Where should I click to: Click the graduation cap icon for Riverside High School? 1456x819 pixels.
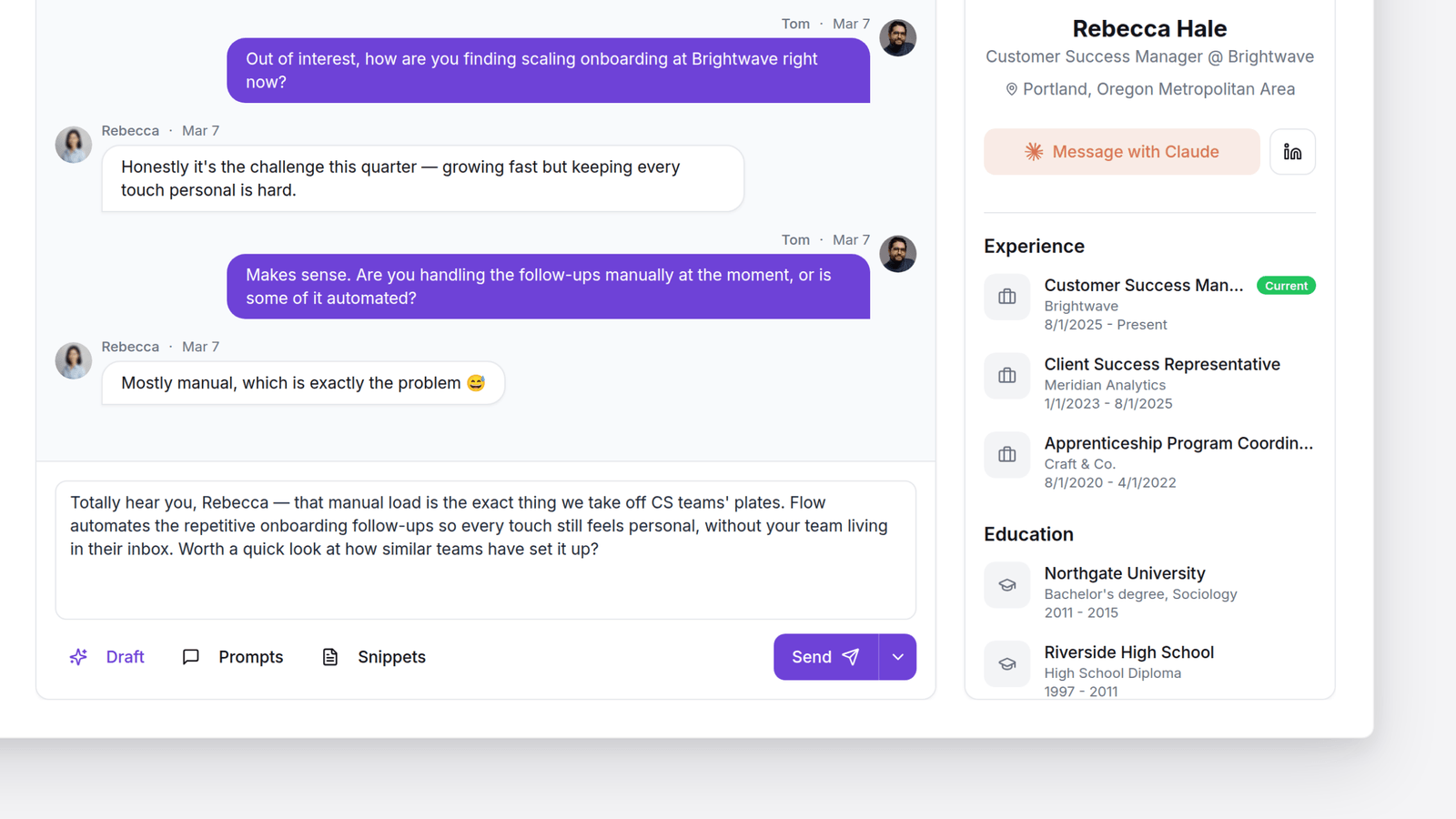(x=1006, y=664)
